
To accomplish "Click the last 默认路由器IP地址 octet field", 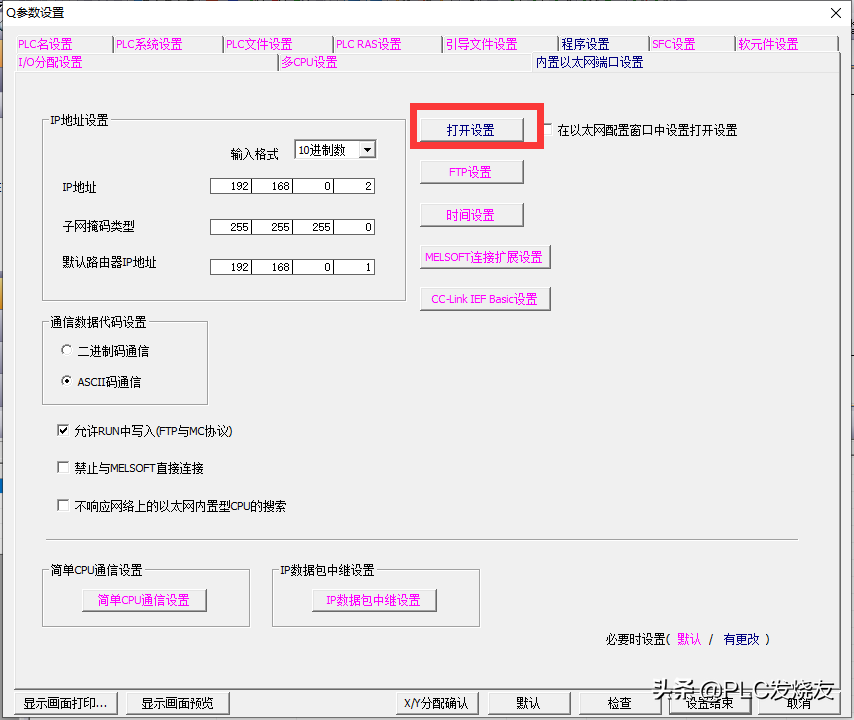I will pyautogui.click(x=354, y=267).
